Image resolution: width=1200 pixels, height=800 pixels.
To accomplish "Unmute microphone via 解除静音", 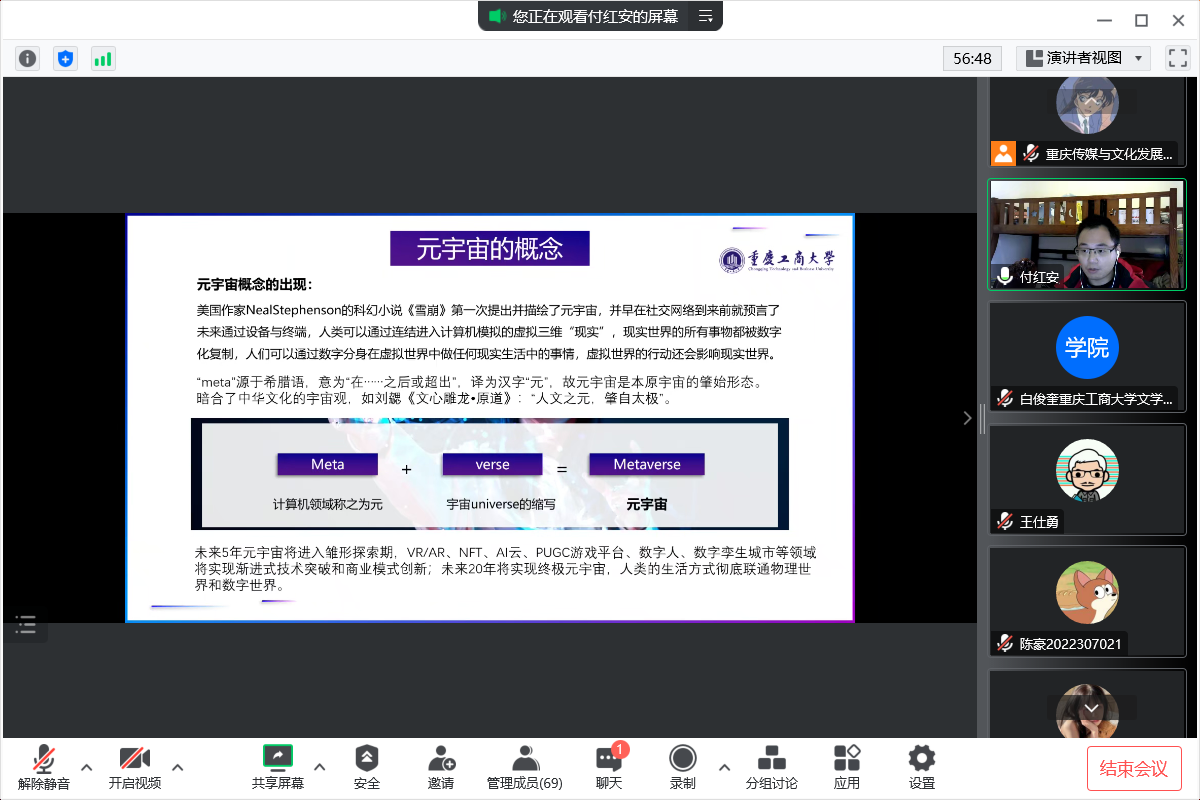I will click(44, 767).
